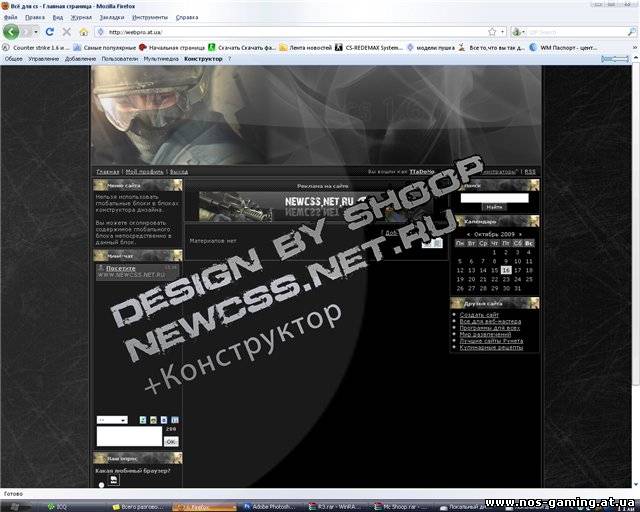640x512 pixels.
Task: Open the Лента новостей bookmark folder
Action: click(305, 47)
